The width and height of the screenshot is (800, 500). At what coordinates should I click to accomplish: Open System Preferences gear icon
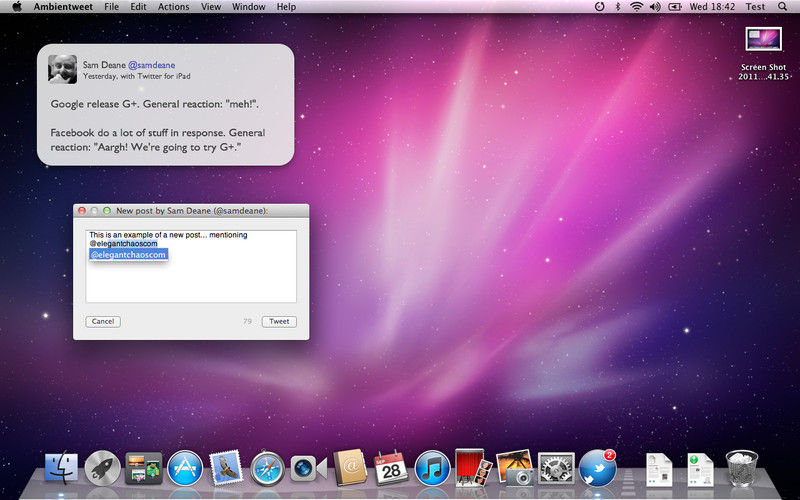[556, 468]
